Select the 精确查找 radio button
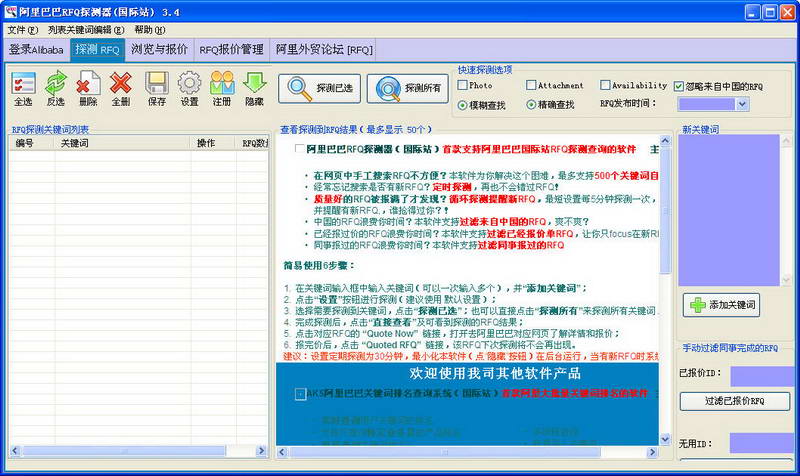Image resolution: width=800 pixels, height=476 pixels. [x=532, y=104]
